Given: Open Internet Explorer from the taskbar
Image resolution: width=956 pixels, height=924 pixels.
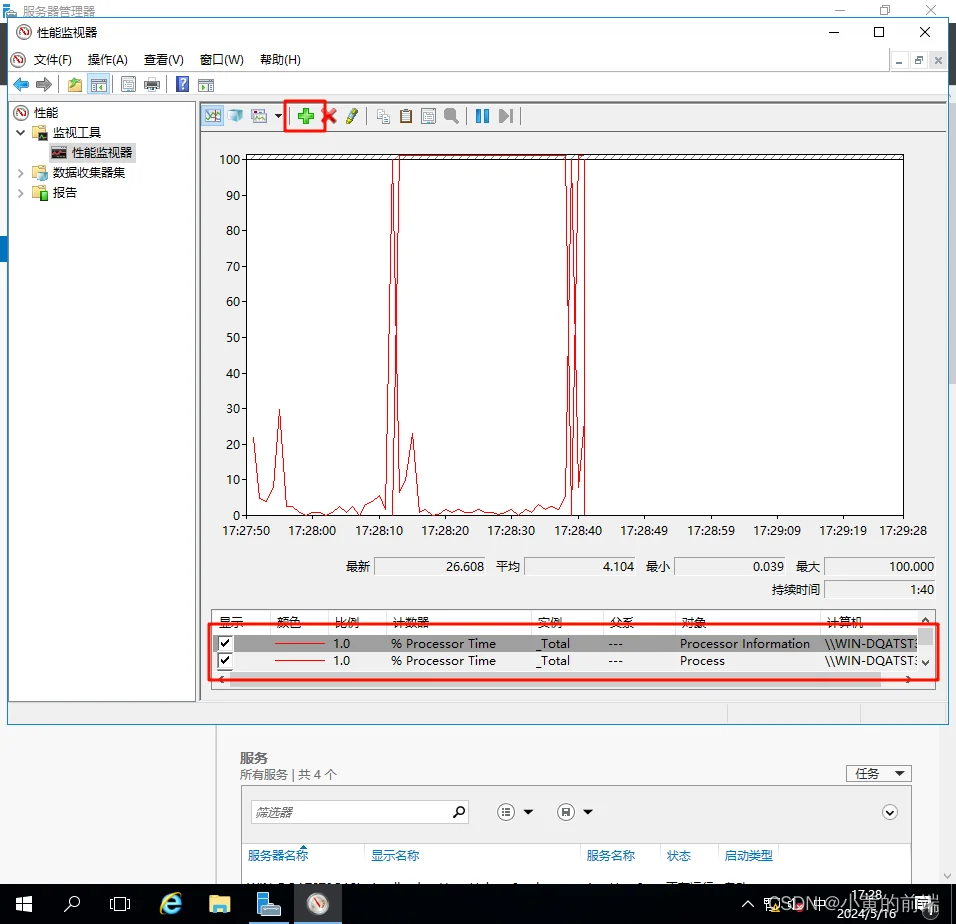Looking at the screenshot, I should (171, 904).
